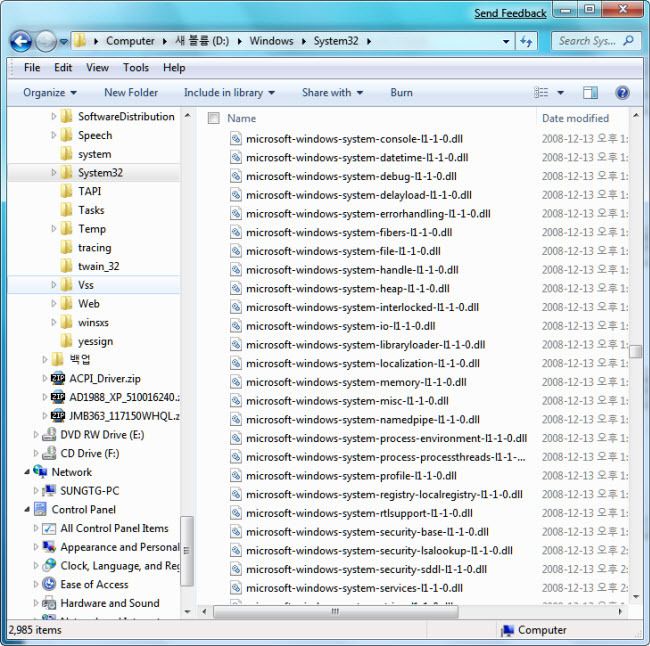Open address bar history dropdown

[x=506, y=41]
